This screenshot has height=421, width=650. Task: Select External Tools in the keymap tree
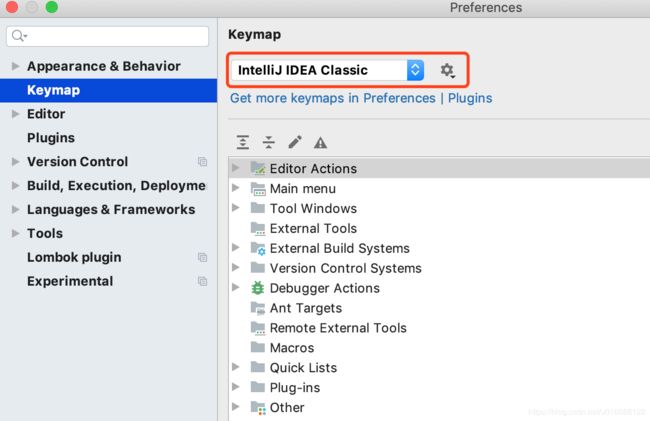click(x=313, y=228)
